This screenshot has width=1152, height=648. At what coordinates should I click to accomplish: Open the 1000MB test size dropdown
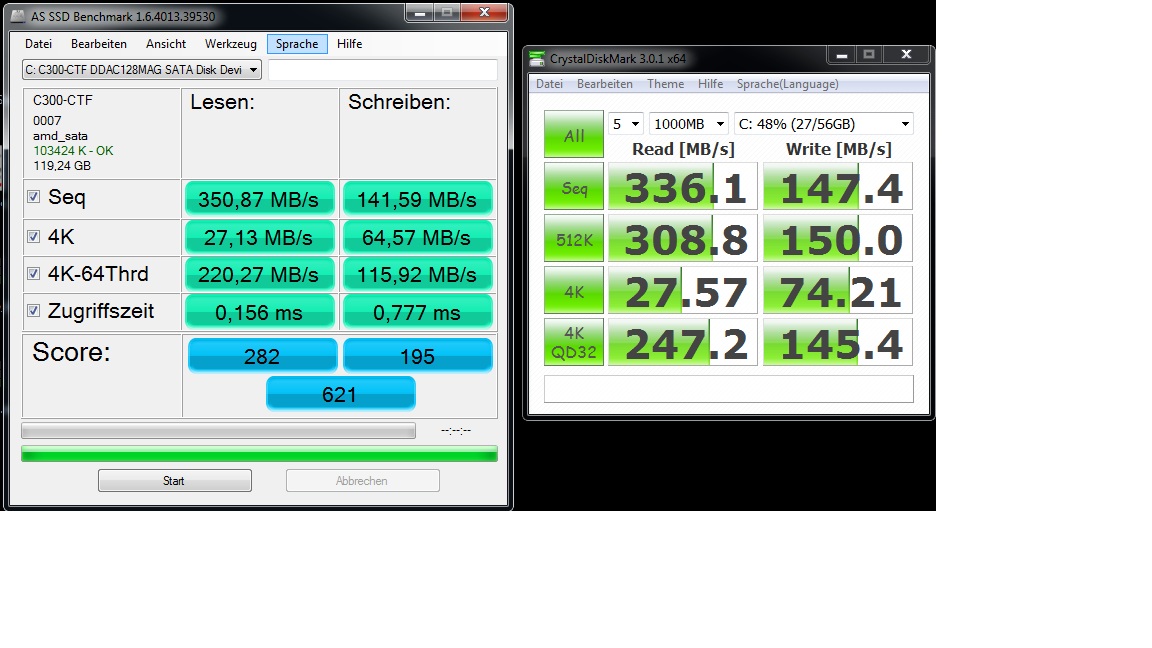pyautogui.click(x=688, y=124)
